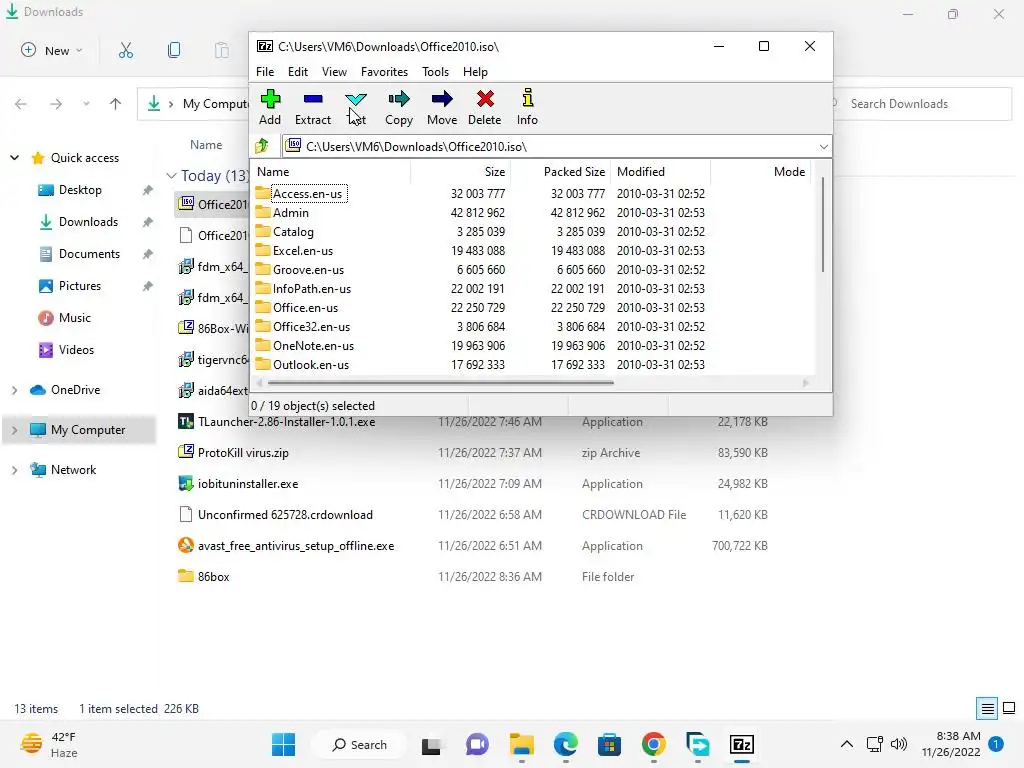Click the Search Downloads field

coord(921,104)
